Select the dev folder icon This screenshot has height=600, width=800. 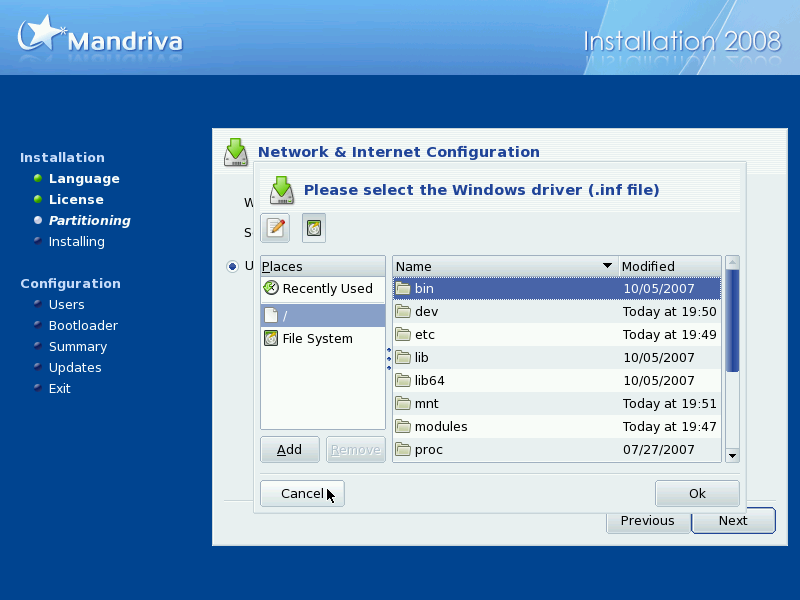(403, 311)
